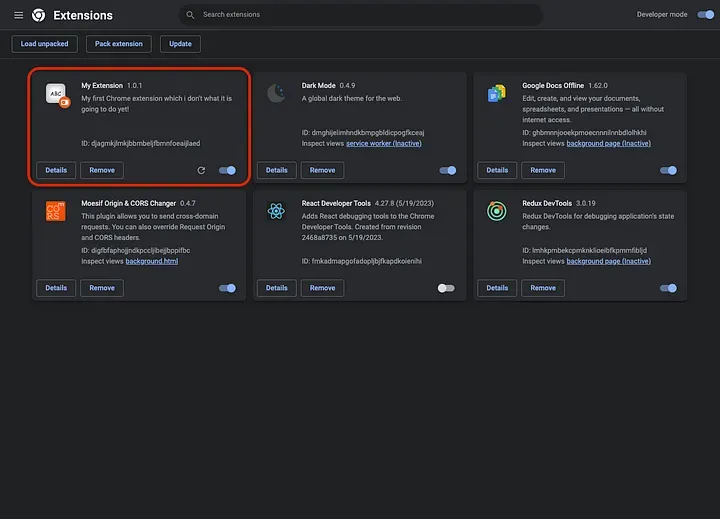
Task: Click the React Developer Tools name text
Action: [336, 203]
